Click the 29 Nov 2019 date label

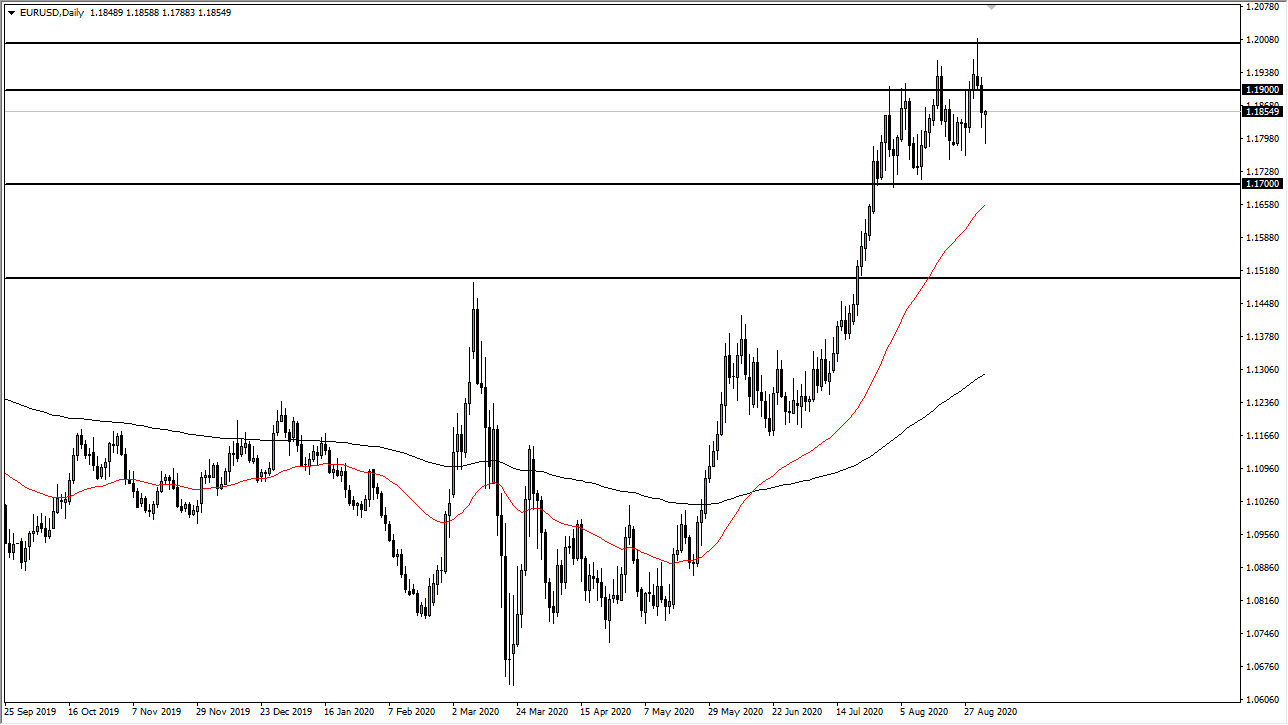coord(223,713)
